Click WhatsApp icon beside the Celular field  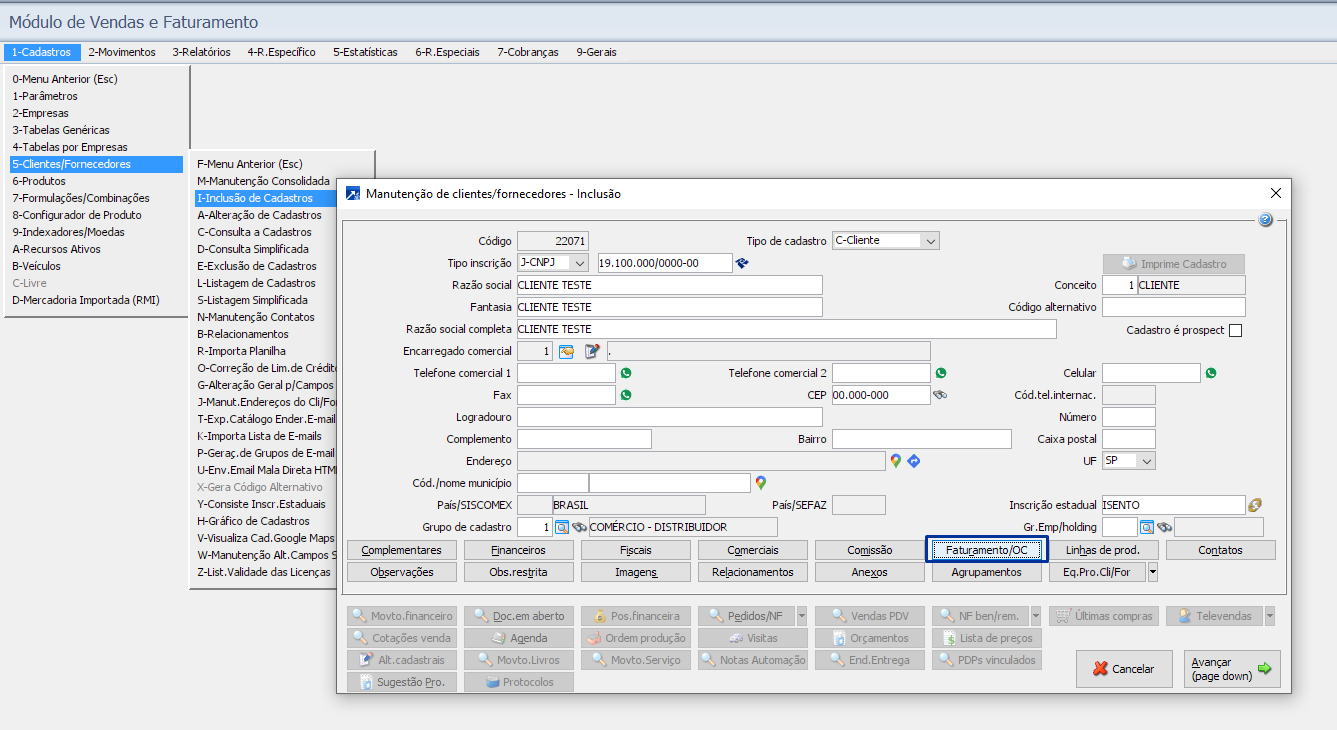point(1210,373)
